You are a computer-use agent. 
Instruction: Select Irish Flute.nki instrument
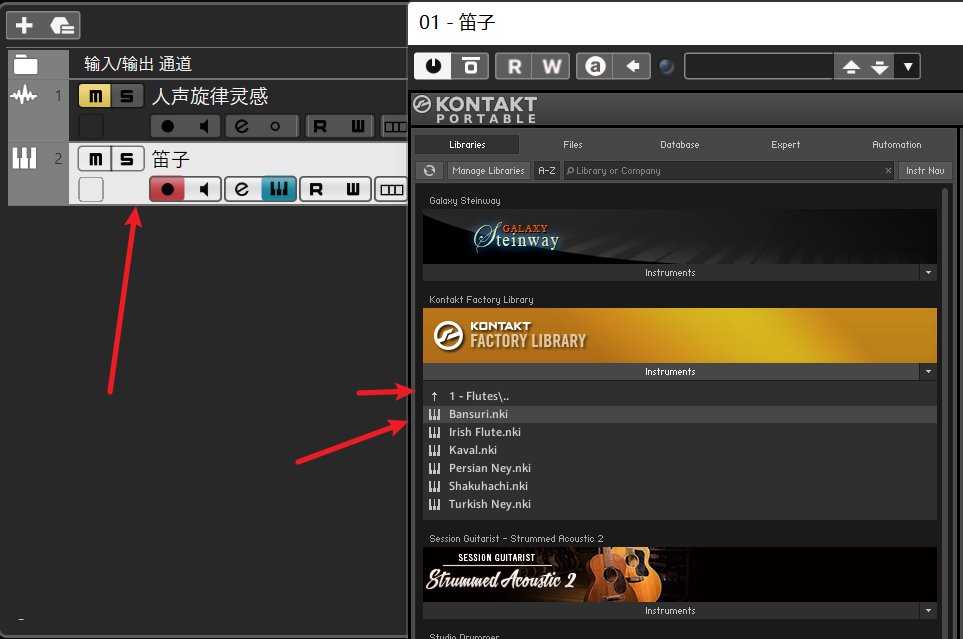(x=679, y=432)
